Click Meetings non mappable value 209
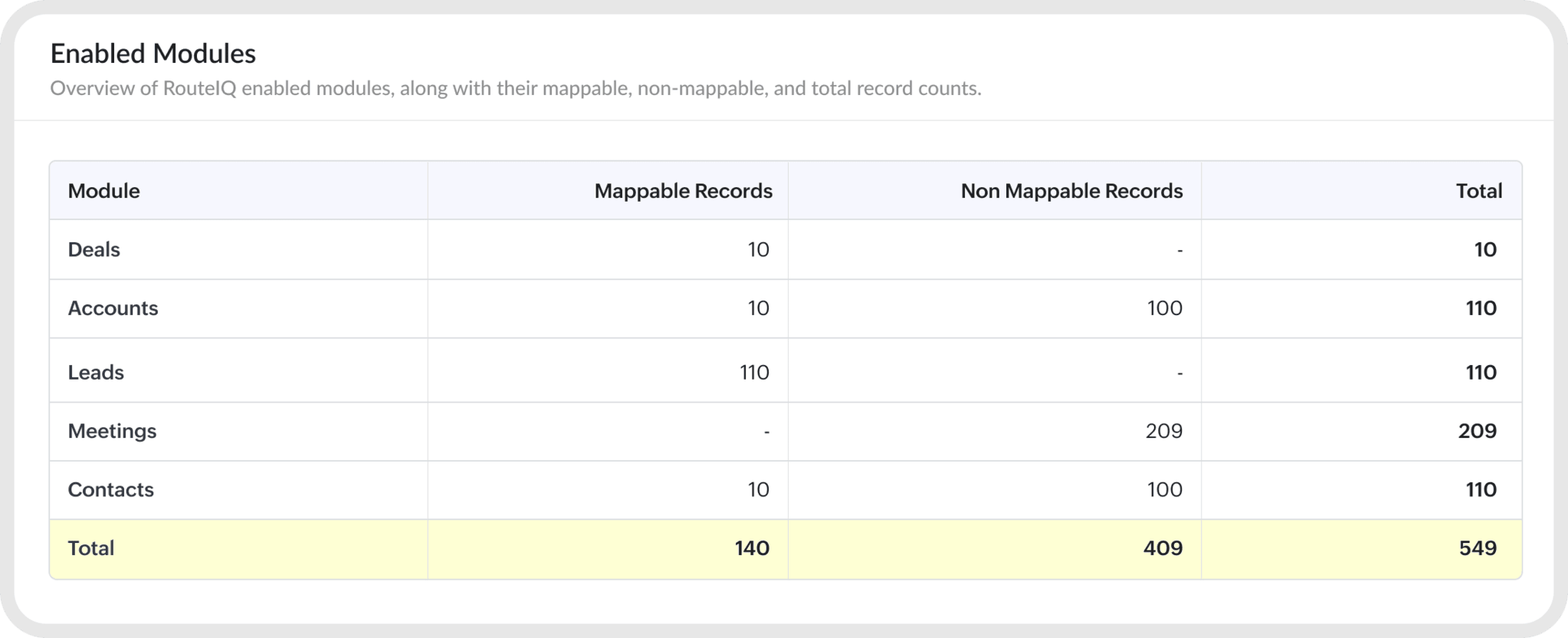Image resolution: width=1568 pixels, height=638 pixels. point(1163,431)
